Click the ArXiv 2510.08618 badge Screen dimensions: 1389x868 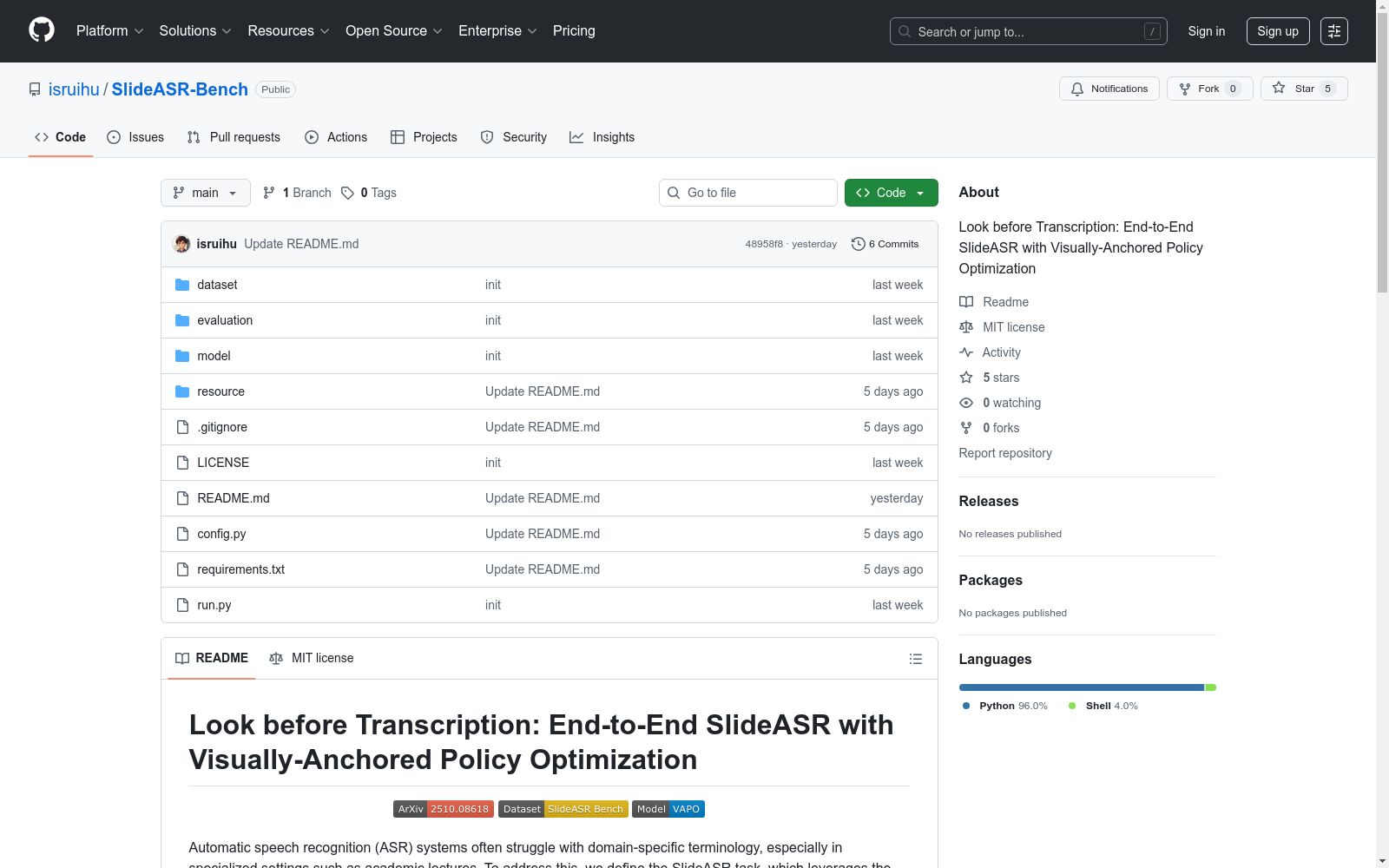tap(444, 809)
